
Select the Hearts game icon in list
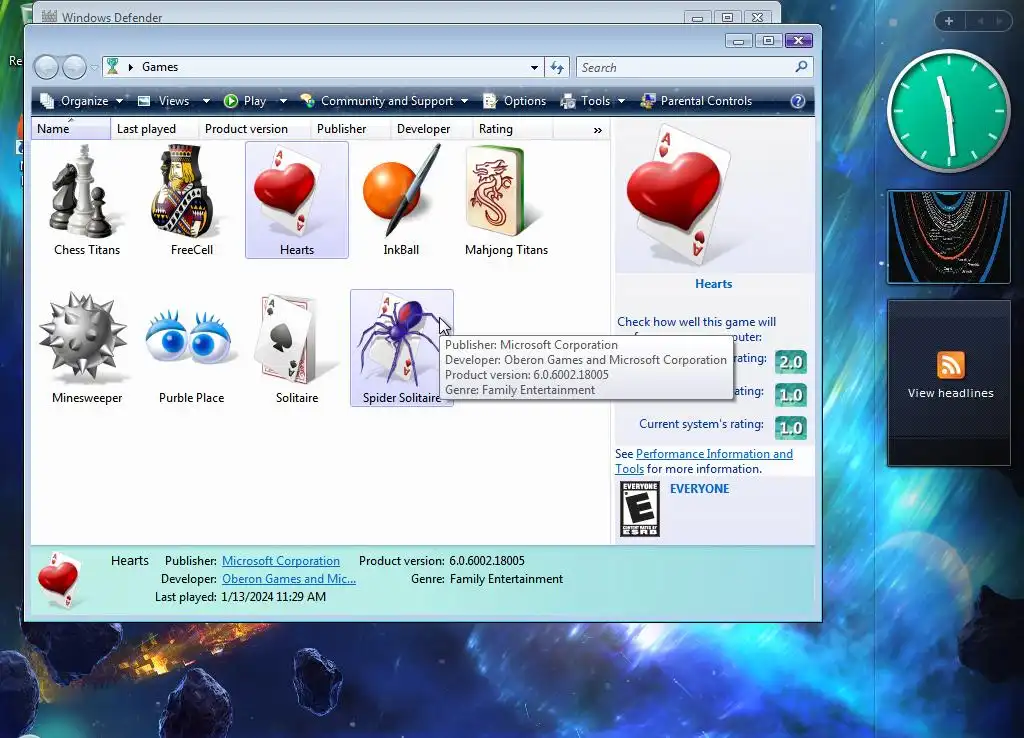[285, 190]
